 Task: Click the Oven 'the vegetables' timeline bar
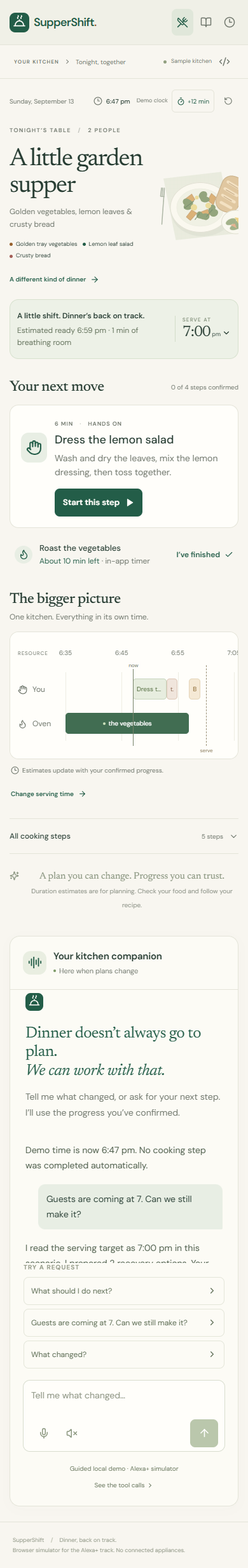127,723
